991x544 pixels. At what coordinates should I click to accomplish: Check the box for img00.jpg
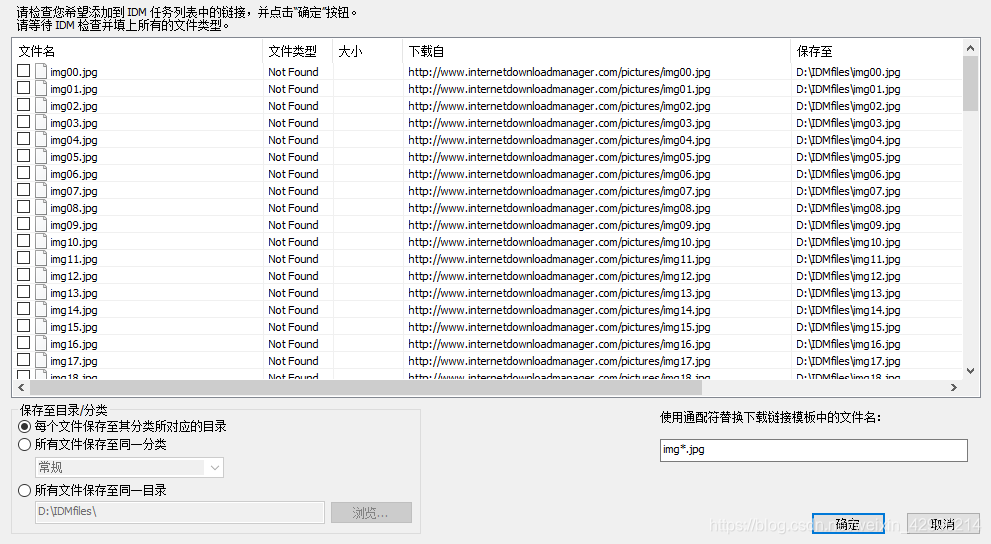(x=23, y=71)
